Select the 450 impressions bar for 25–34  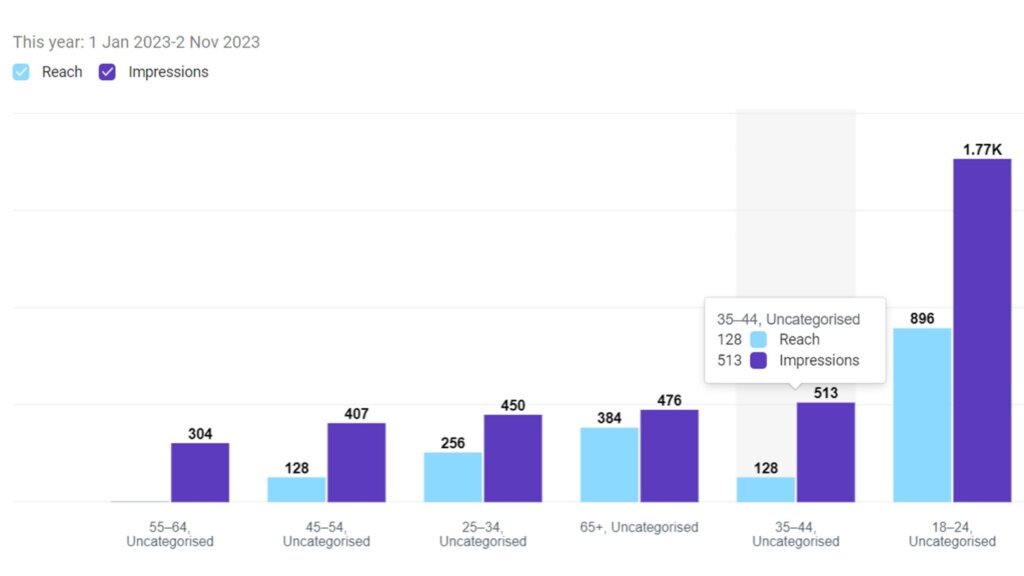tap(513, 458)
